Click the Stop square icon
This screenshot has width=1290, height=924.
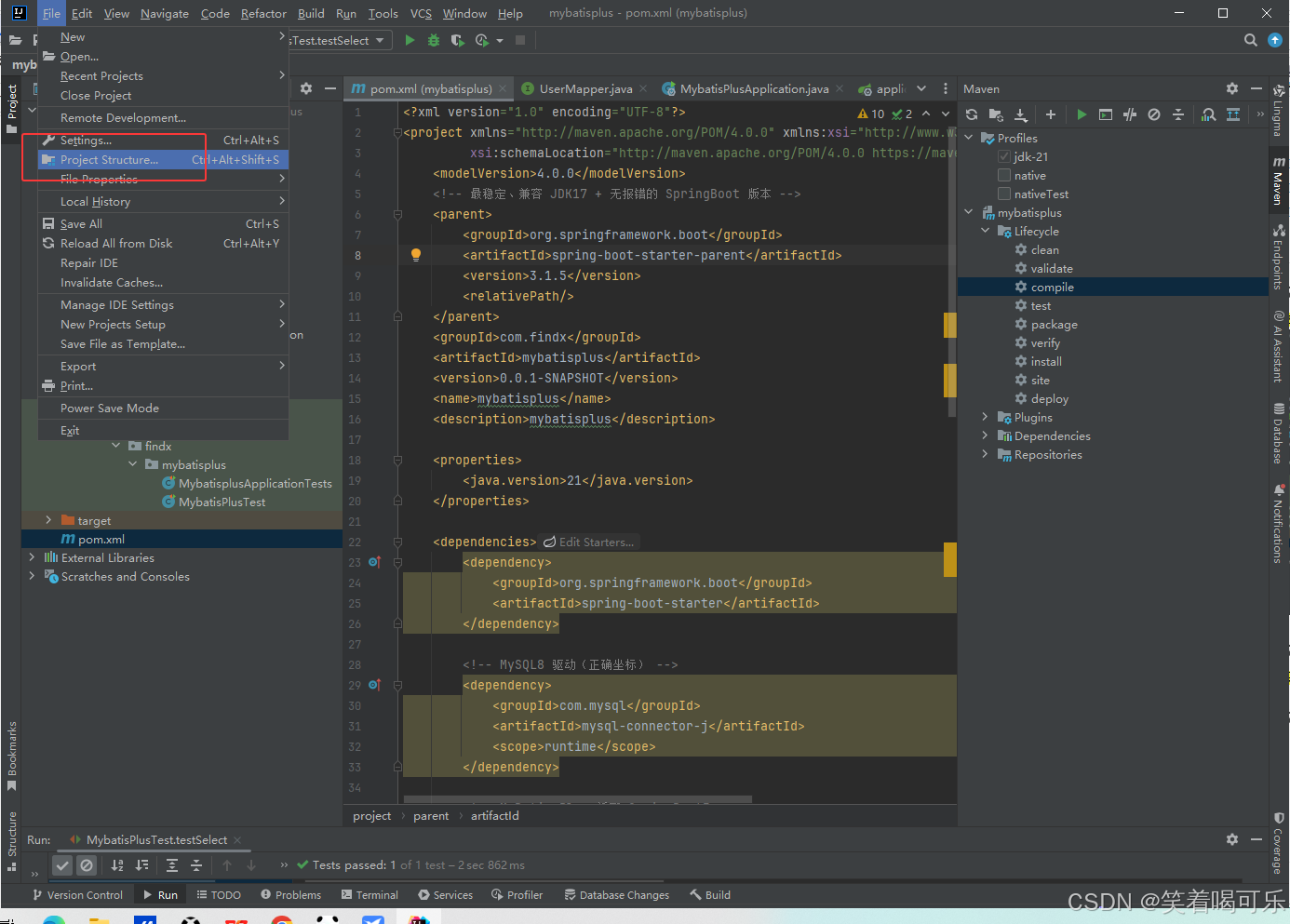pos(520,40)
